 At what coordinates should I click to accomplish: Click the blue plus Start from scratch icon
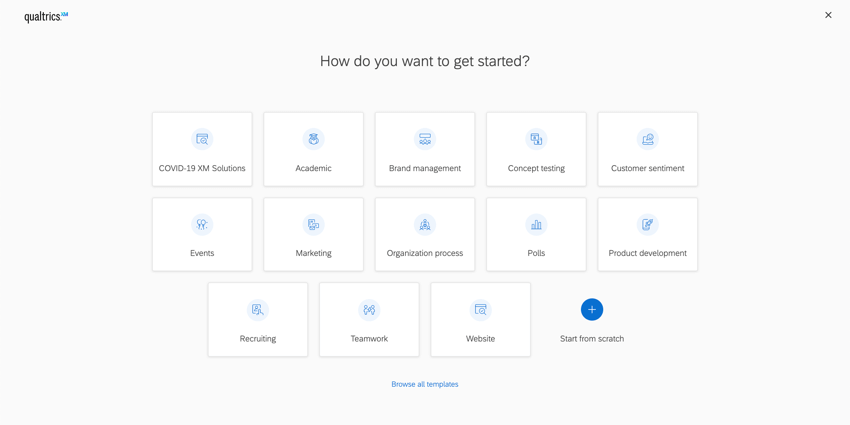click(x=592, y=310)
